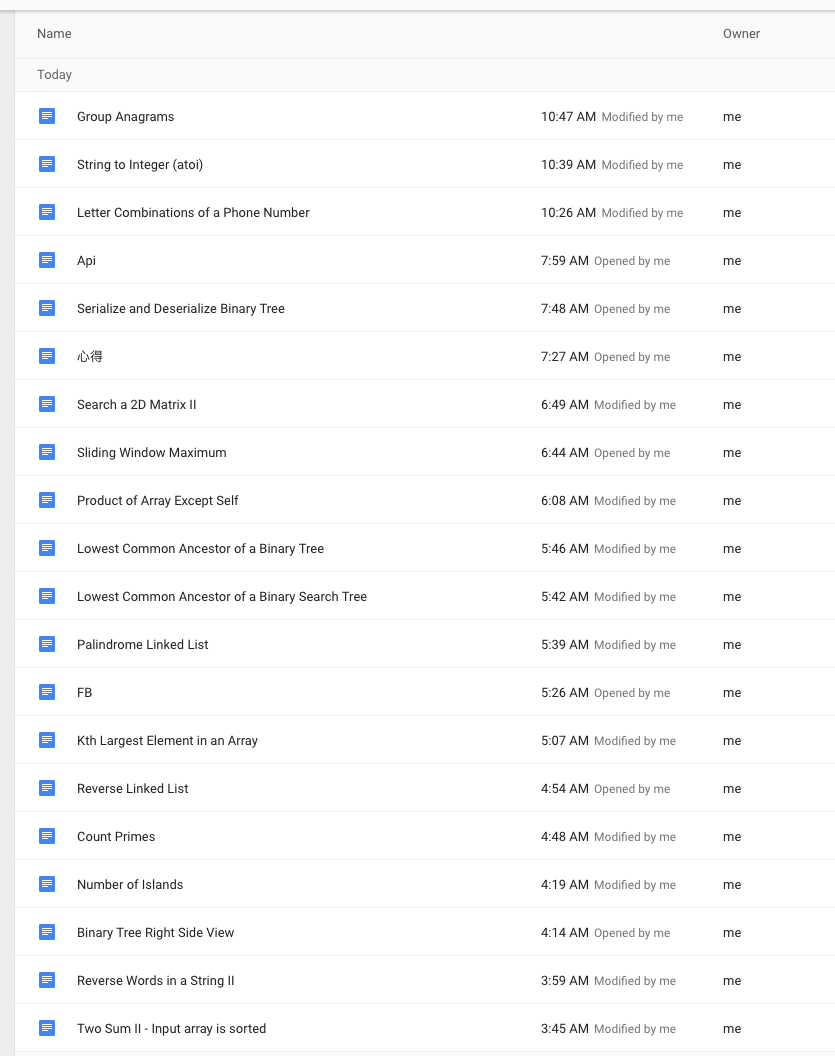
Task: Click the doc icon for Serialize and Deserialize Binary Tree
Action: [46, 308]
